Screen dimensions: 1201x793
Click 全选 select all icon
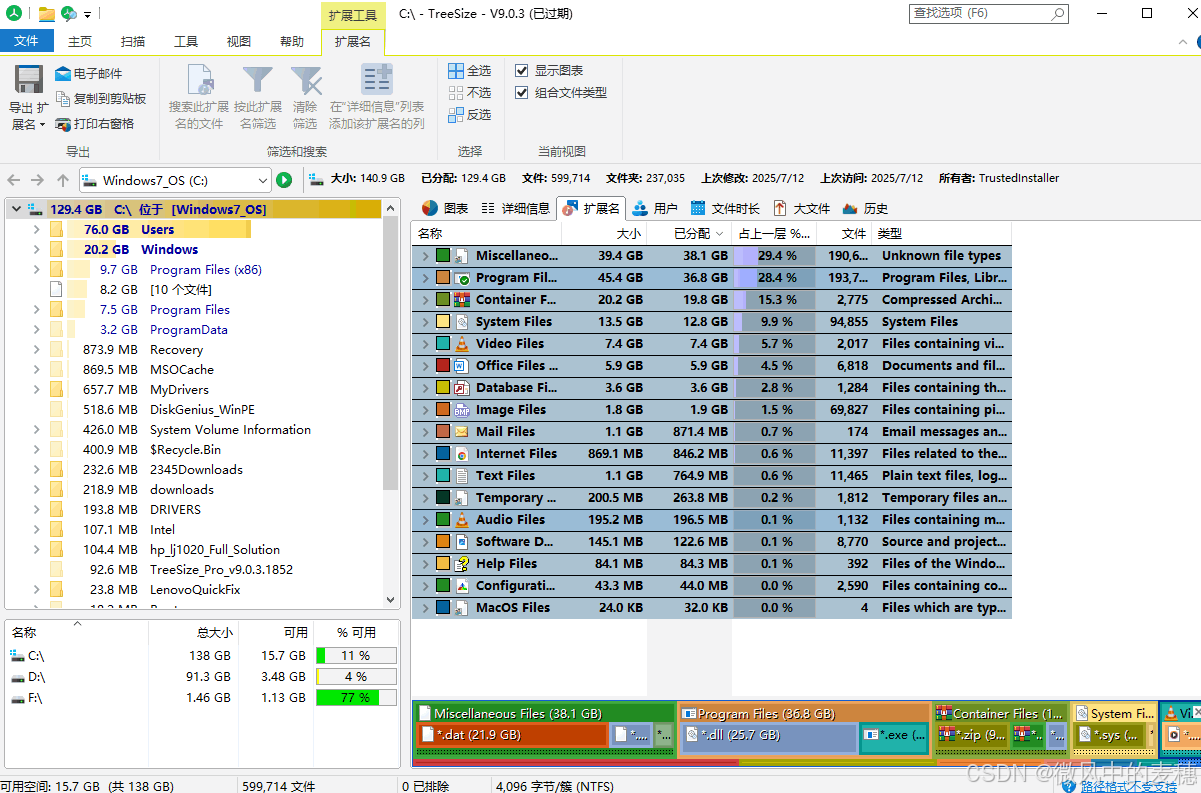456,71
